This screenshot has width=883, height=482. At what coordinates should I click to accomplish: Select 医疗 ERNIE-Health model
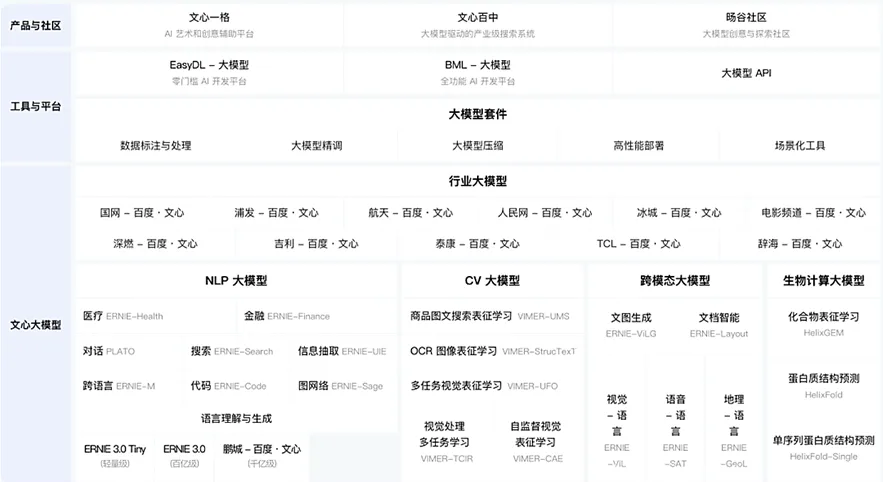(x=123, y=316)
